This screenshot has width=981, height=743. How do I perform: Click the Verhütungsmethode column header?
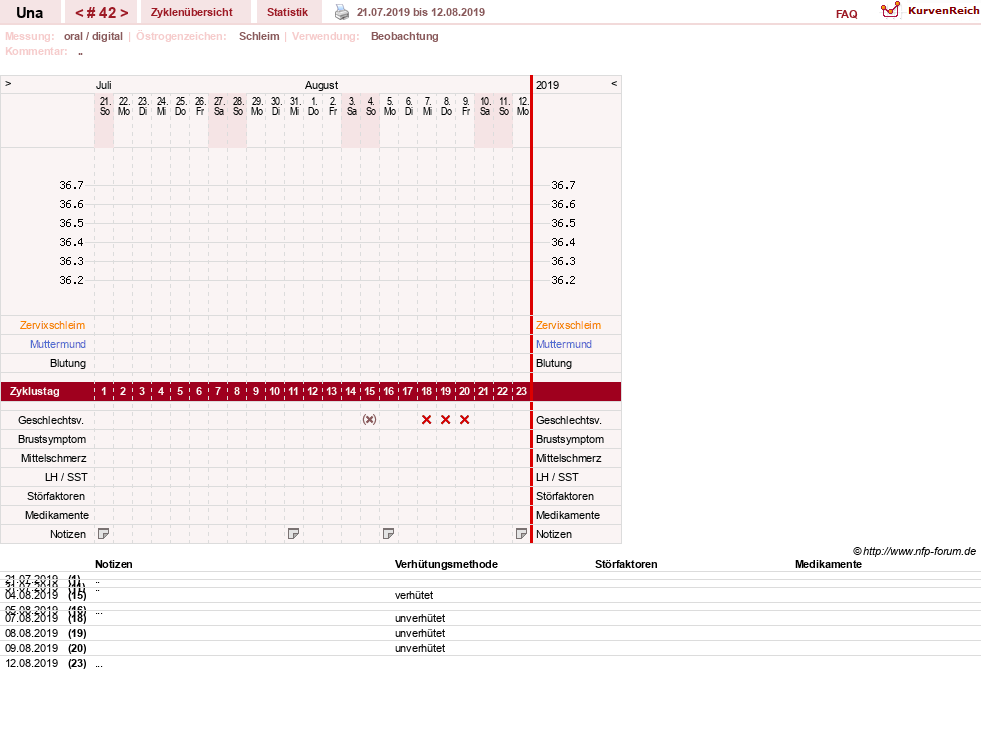(x=446, y=564)
